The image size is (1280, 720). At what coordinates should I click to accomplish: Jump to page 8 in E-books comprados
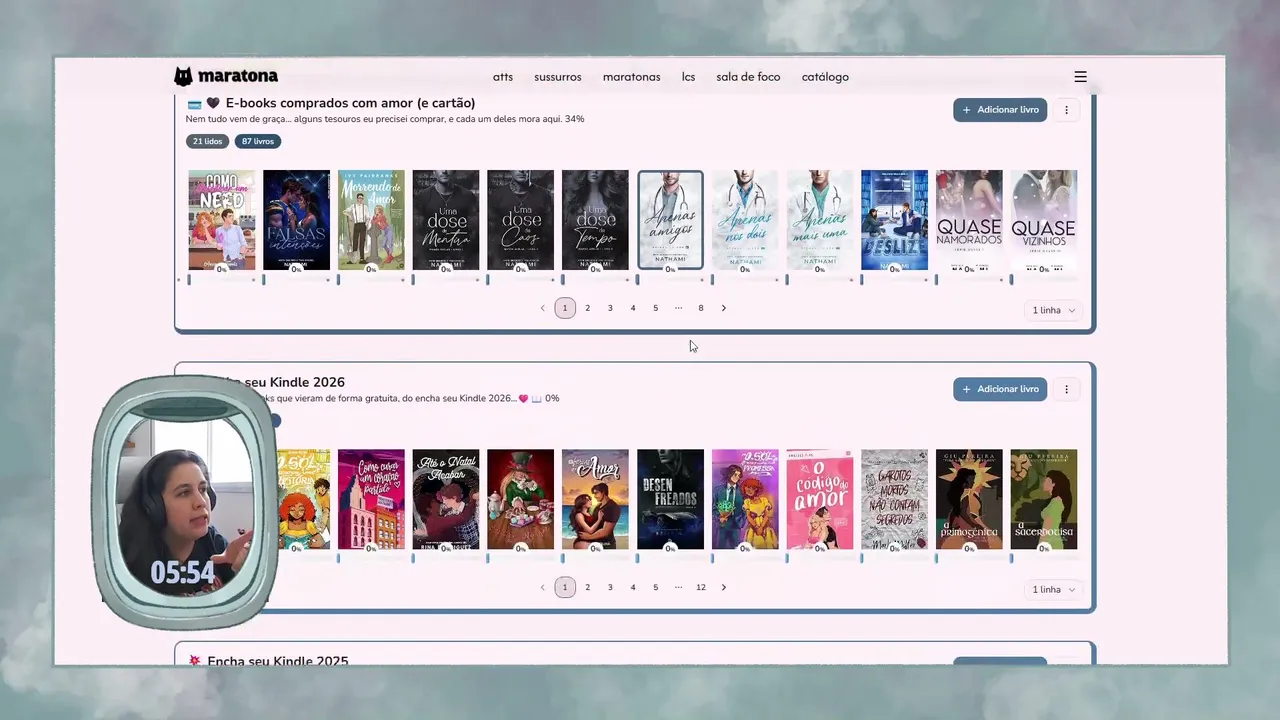point(701,308)
